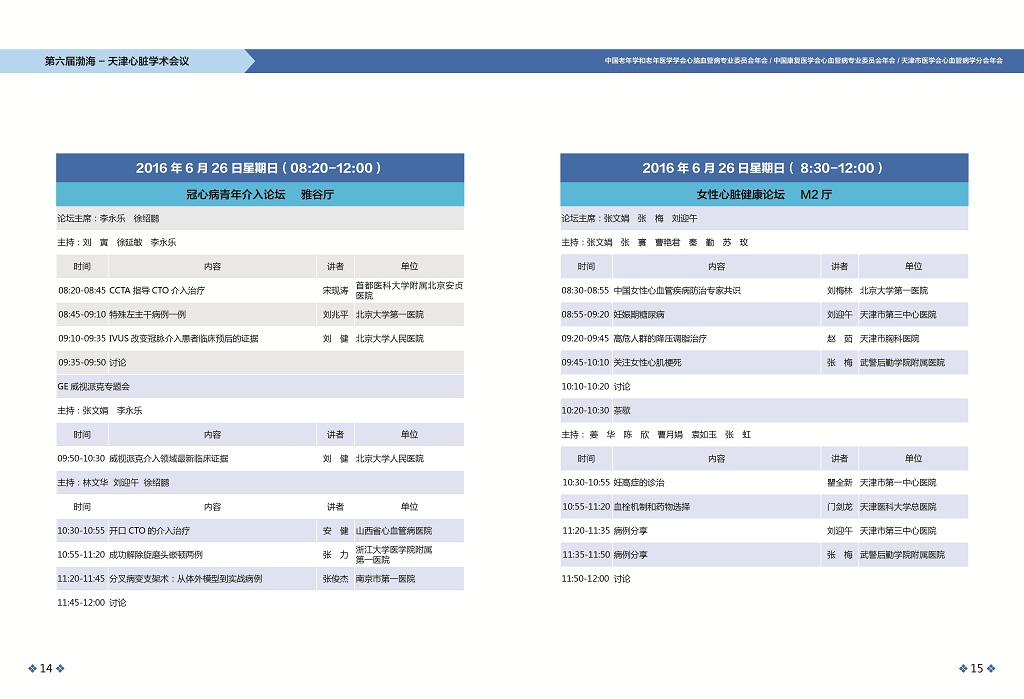
Task: Select the line '论坛主席：张文娟 张梅 刘迎午'
Action: pos(630,218)
